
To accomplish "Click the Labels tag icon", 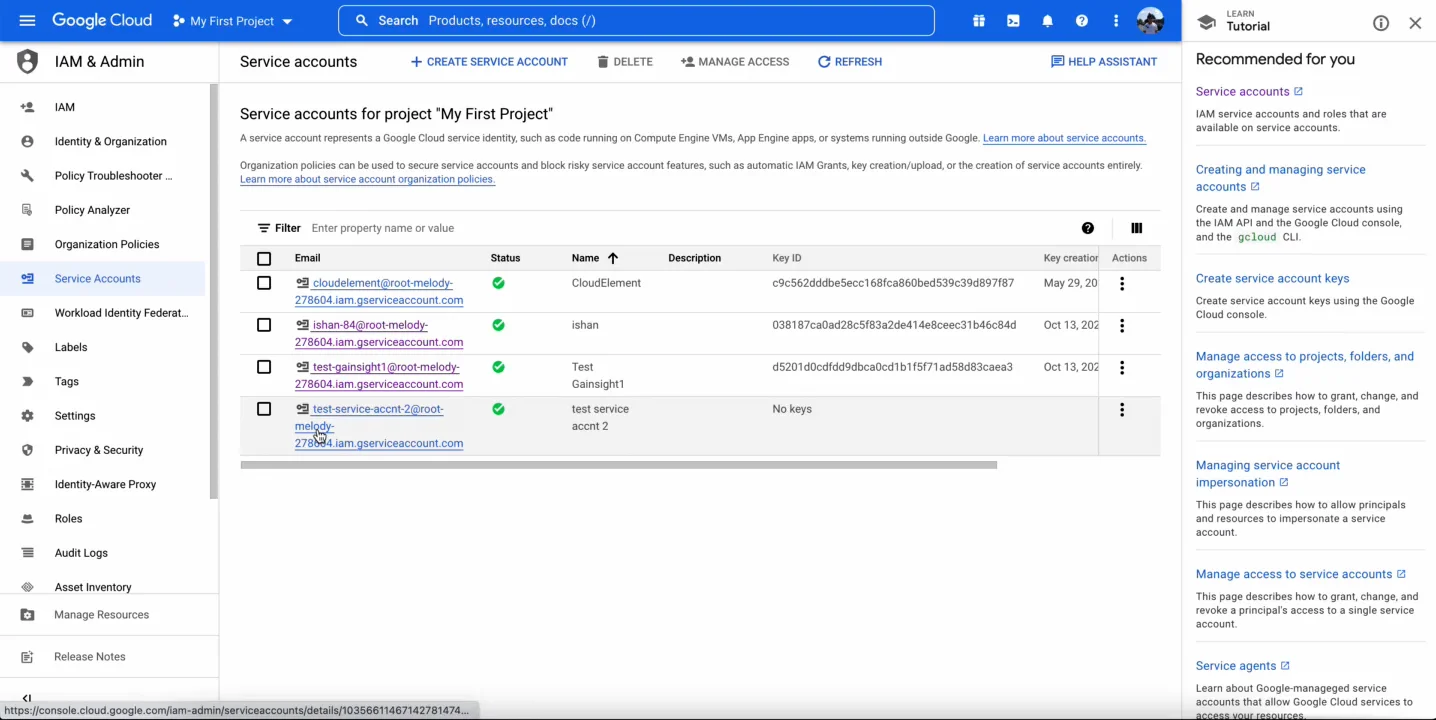I will pyautogui.click(x=27, y=347).
